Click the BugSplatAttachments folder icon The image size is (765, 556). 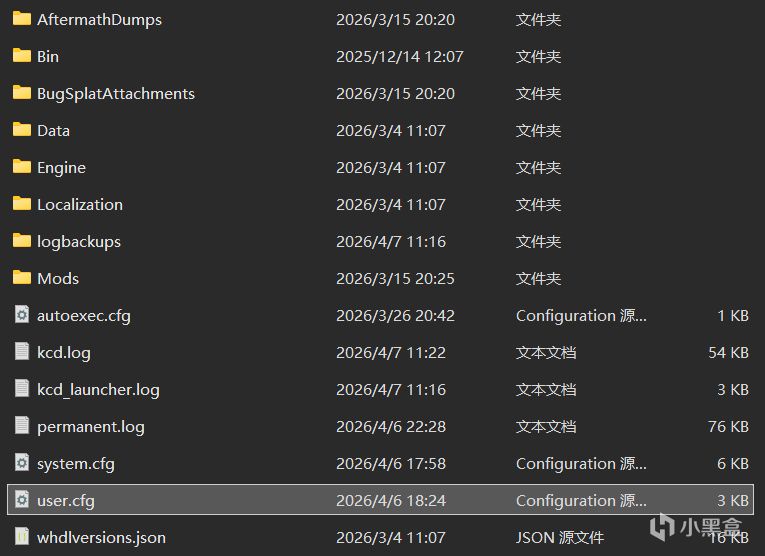pos(22,93)
